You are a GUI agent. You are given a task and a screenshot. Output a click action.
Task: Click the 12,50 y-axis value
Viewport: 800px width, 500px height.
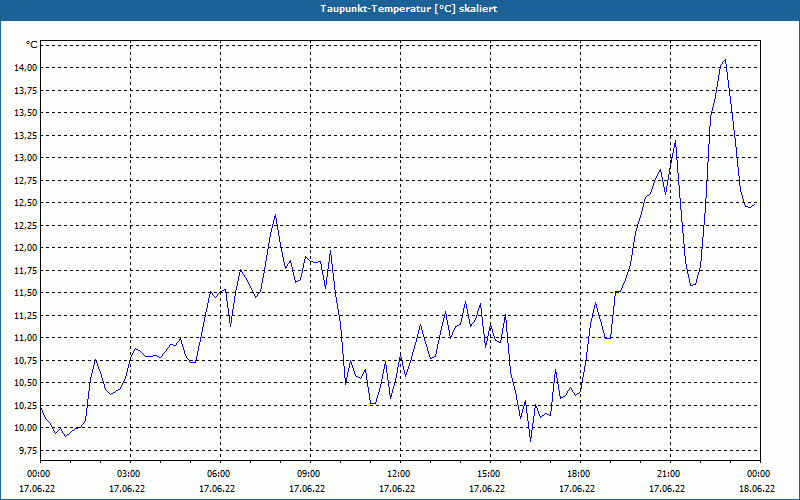coord(26,203)
